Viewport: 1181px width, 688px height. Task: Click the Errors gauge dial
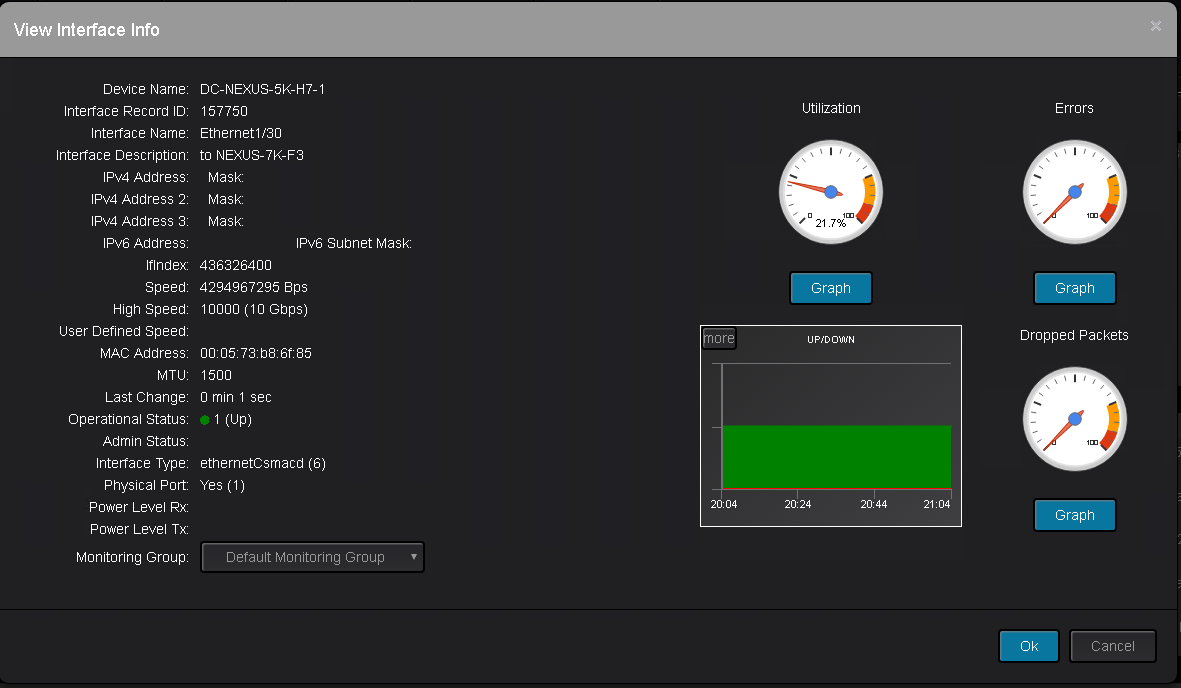point(1075,192)
